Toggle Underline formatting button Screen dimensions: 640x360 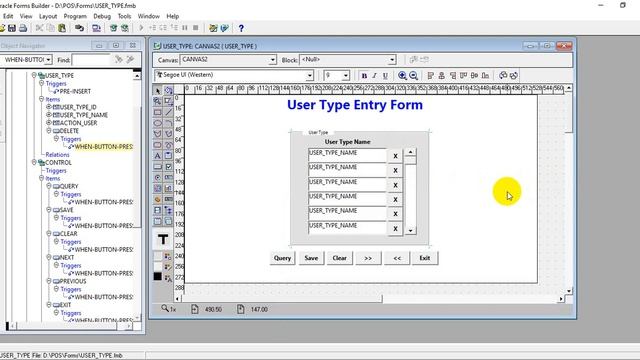coord(385,76)
